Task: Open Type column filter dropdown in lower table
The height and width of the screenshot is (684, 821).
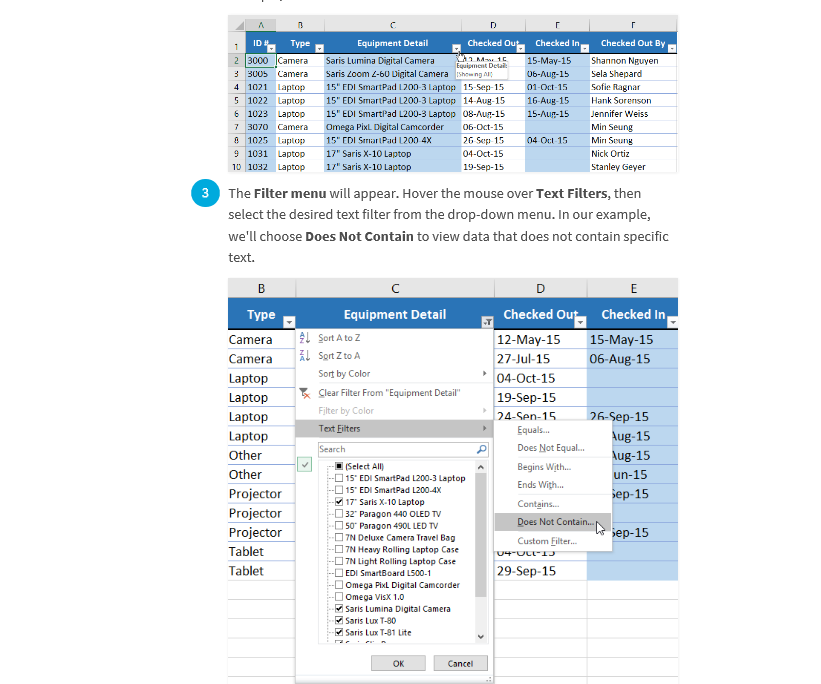Action: pyautogui.click(x=289, y=322)
